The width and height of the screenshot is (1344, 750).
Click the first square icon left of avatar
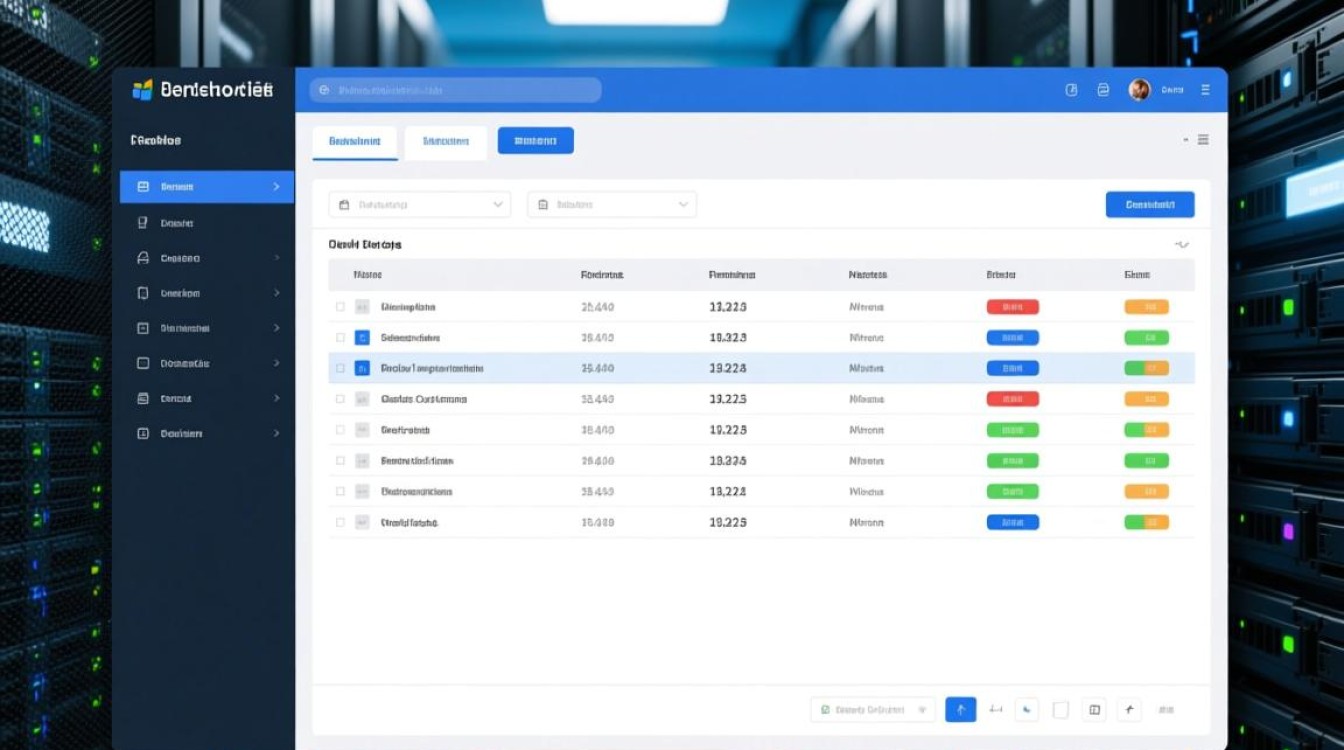coord(1071,90)
